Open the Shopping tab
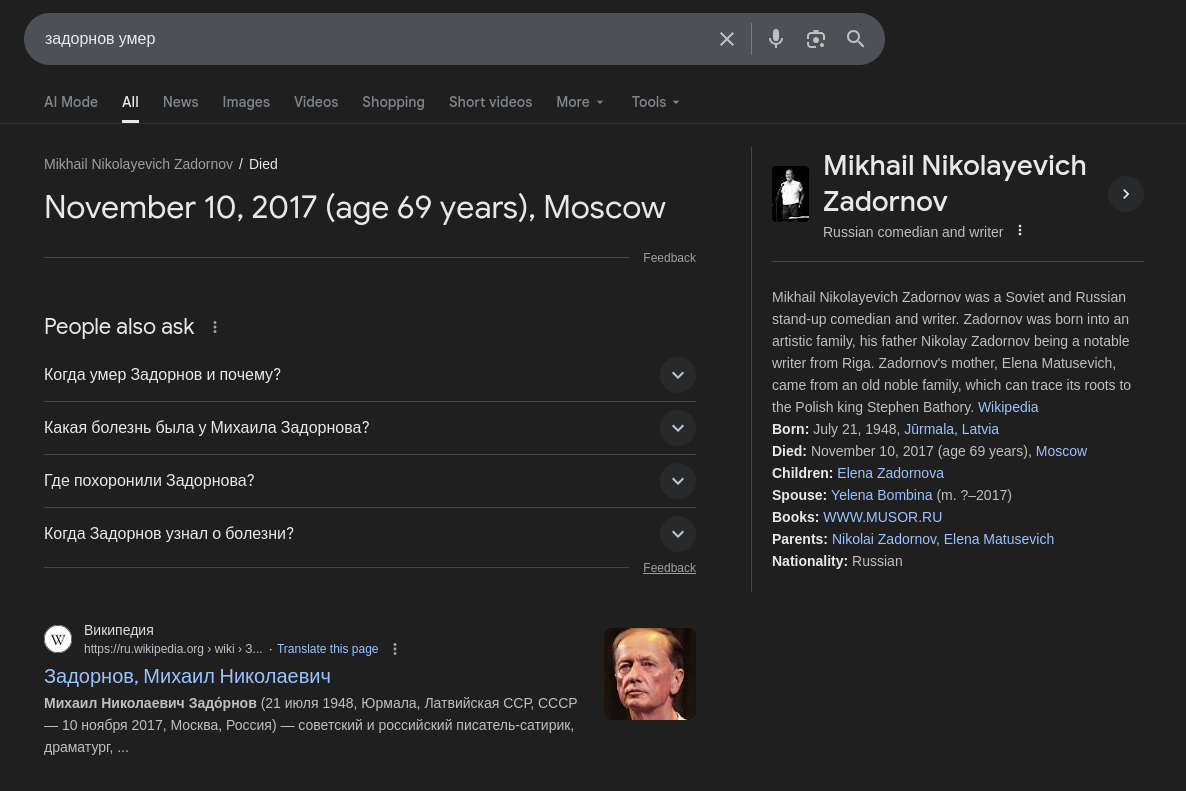Image resolution: width=1186 pixels, height=791 pixels. pyautogui.click(x=393, y=102)
